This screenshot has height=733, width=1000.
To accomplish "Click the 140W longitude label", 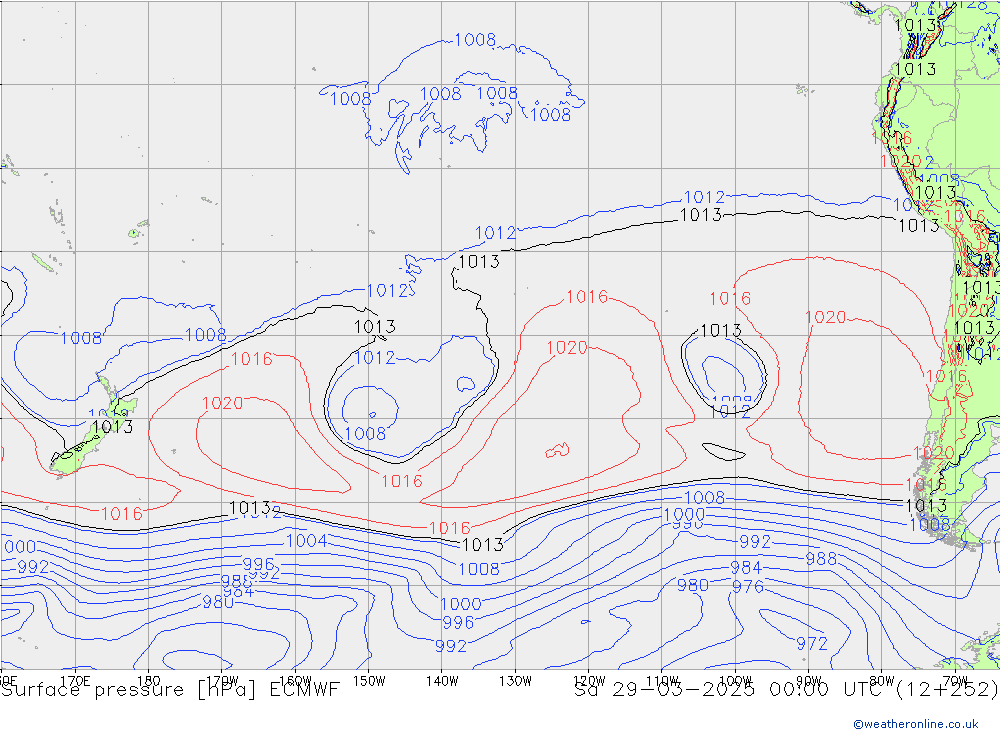I will (442, 681).
